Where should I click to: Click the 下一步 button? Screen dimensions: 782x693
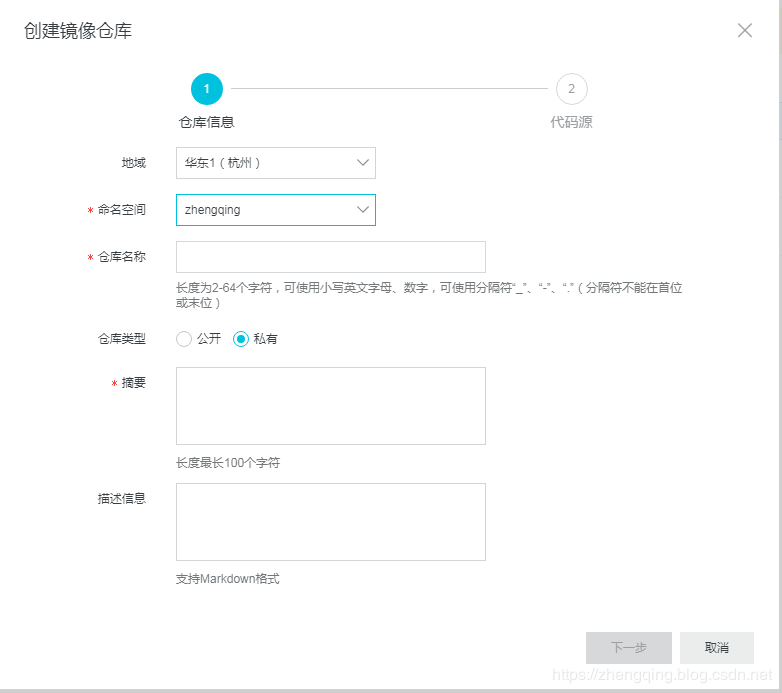click(x=629, y=648)
